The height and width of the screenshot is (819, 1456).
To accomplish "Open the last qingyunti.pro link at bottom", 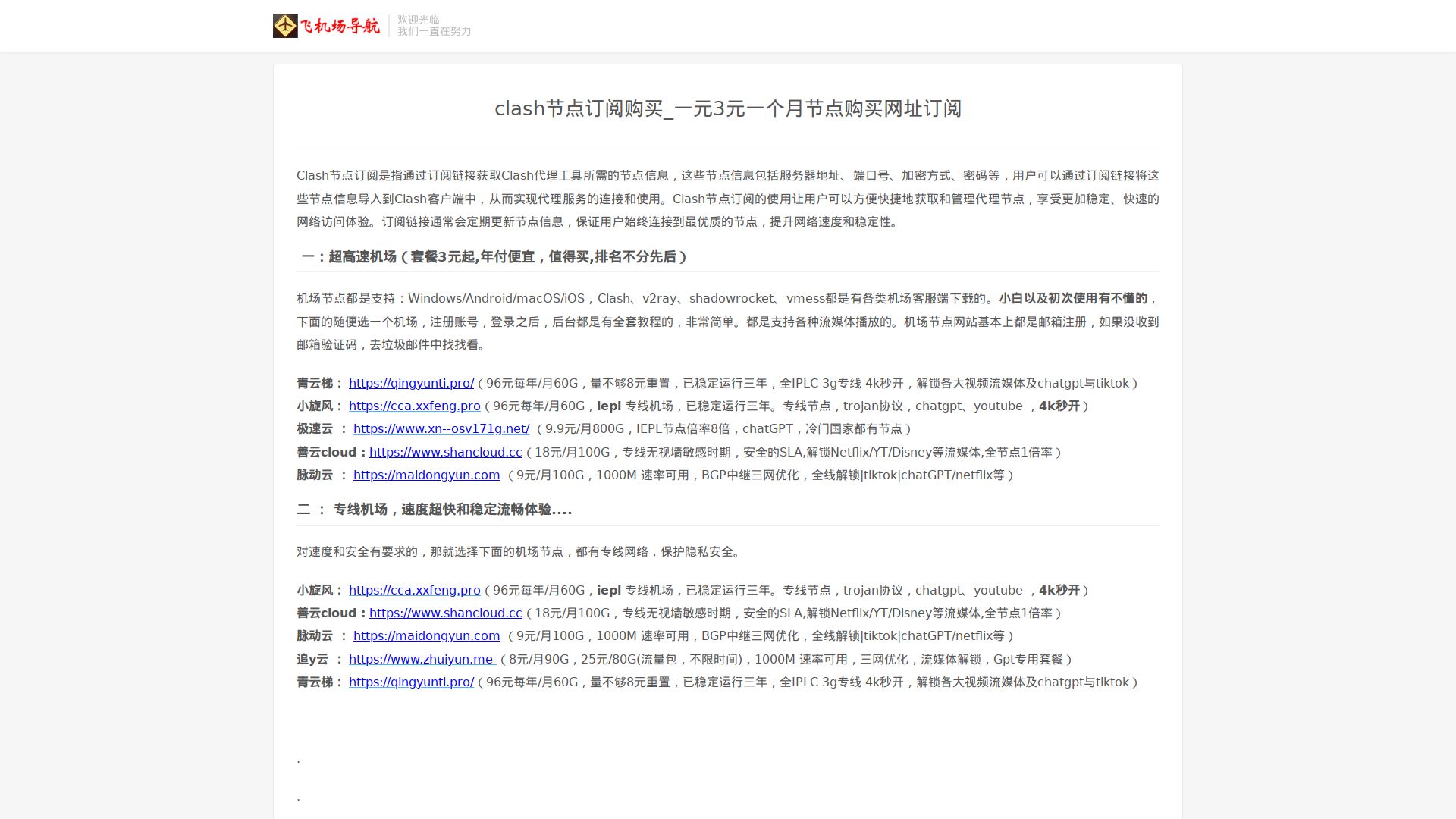I will tap(411, 682).
